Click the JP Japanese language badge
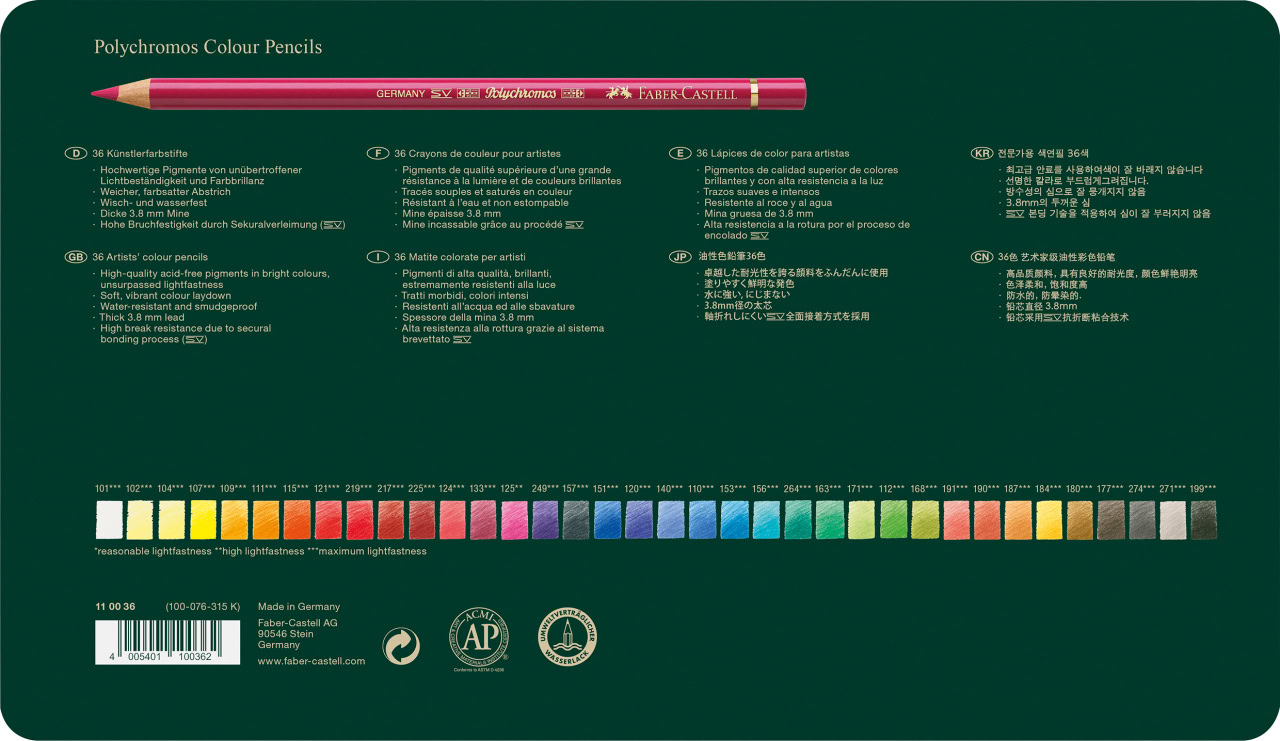Image resolution: width=1280 pixels, height=741 pixels. point(680,257)
